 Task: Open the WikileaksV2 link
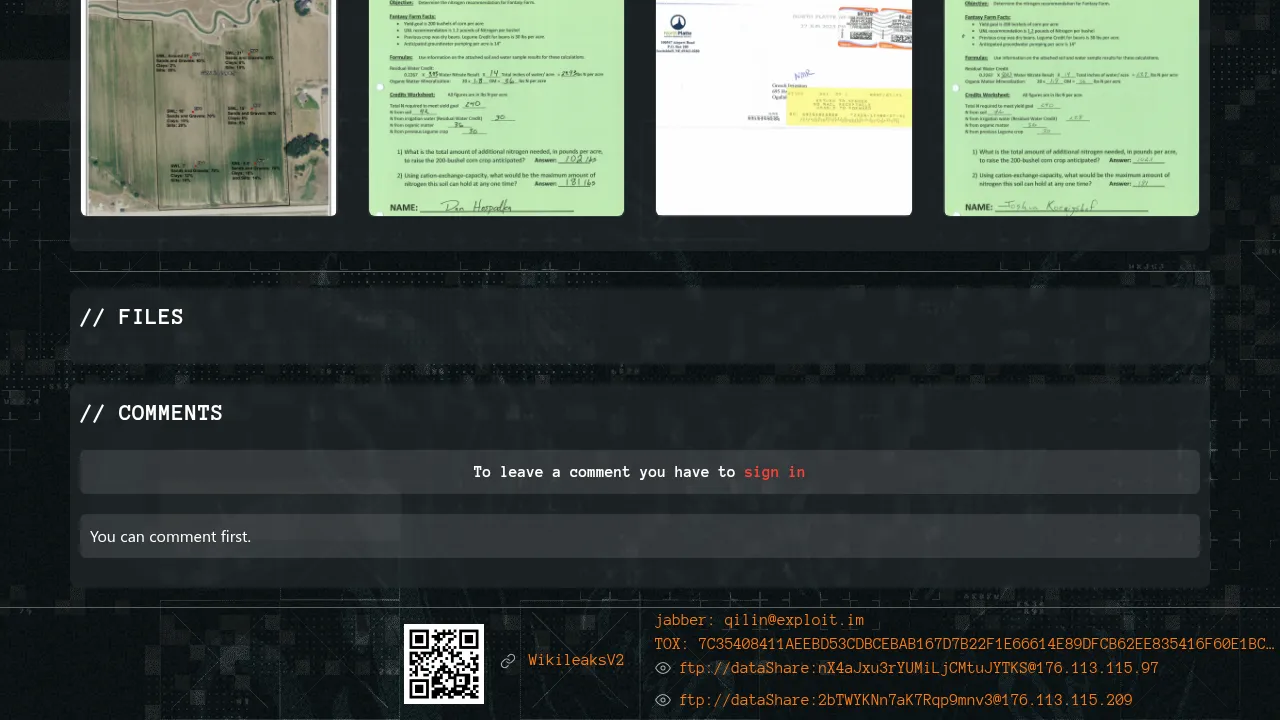576,661
